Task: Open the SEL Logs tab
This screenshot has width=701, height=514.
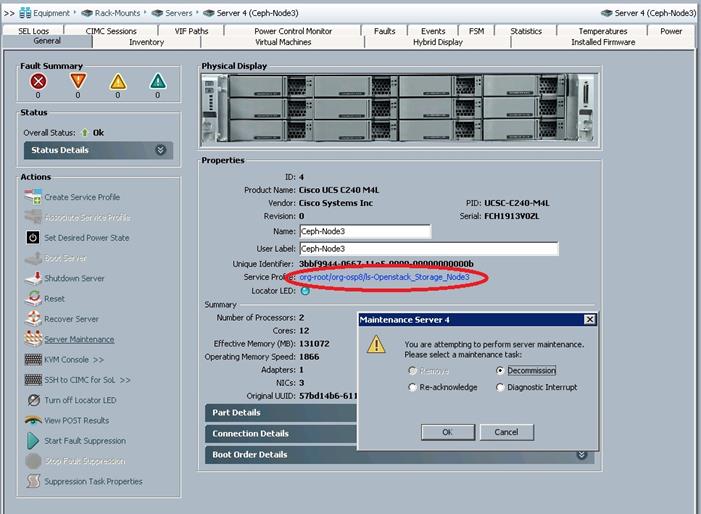Action: (x=34, y=31)
